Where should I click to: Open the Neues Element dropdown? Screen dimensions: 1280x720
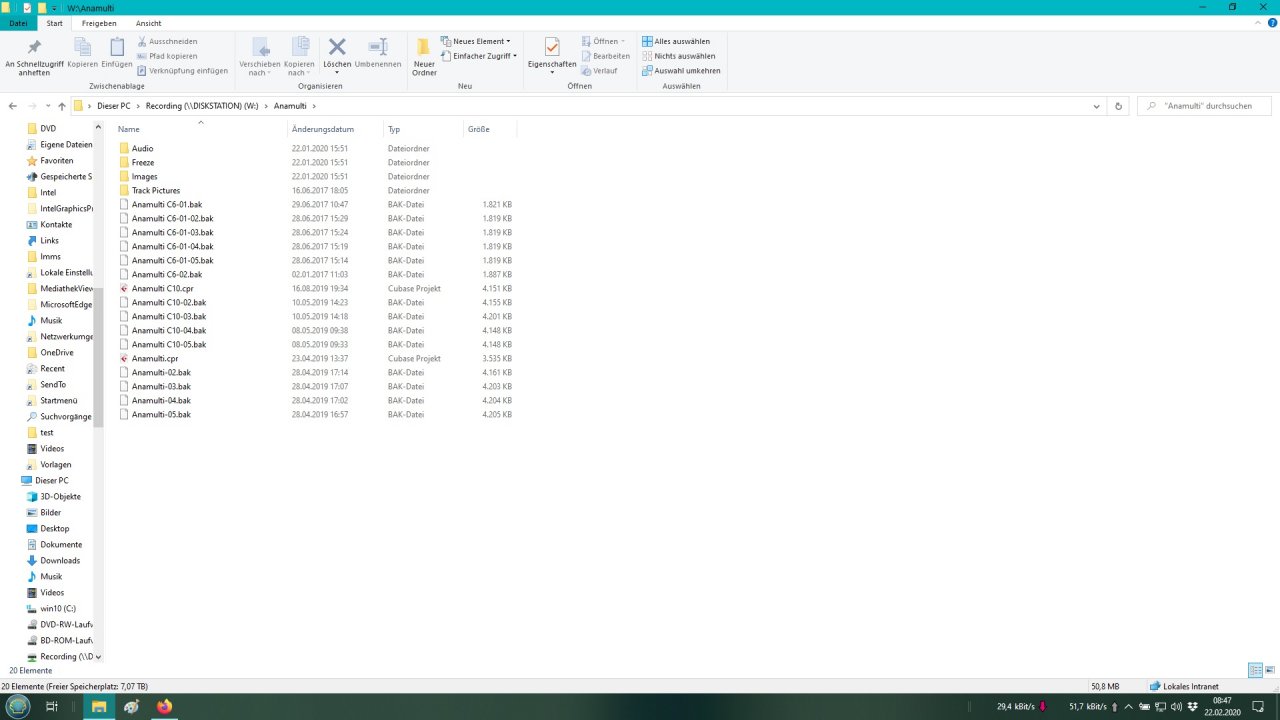(476, 41)
